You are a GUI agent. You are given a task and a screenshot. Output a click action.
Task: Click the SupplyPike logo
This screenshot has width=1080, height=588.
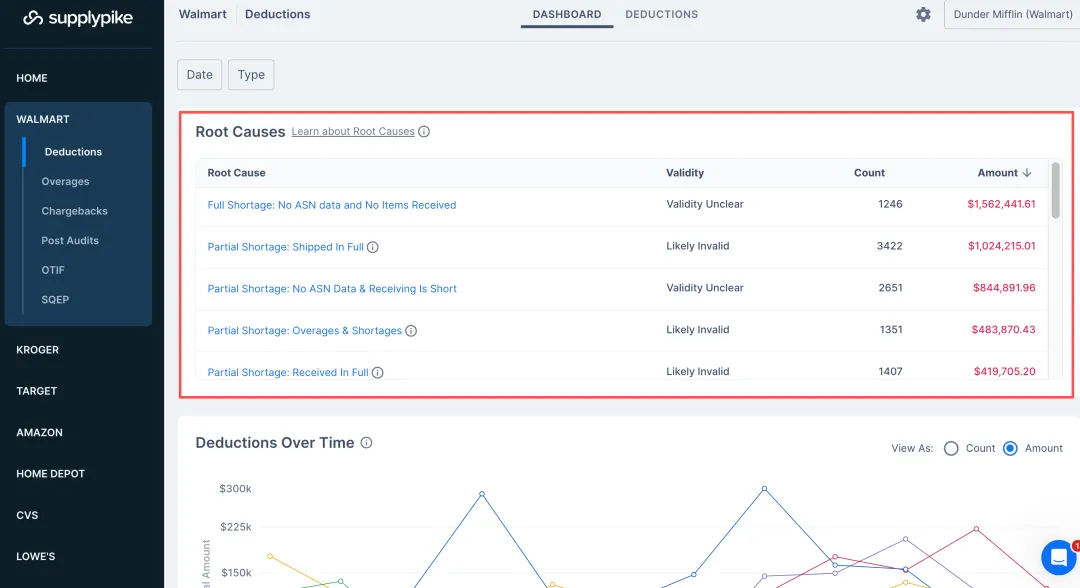tap(78, 18)
